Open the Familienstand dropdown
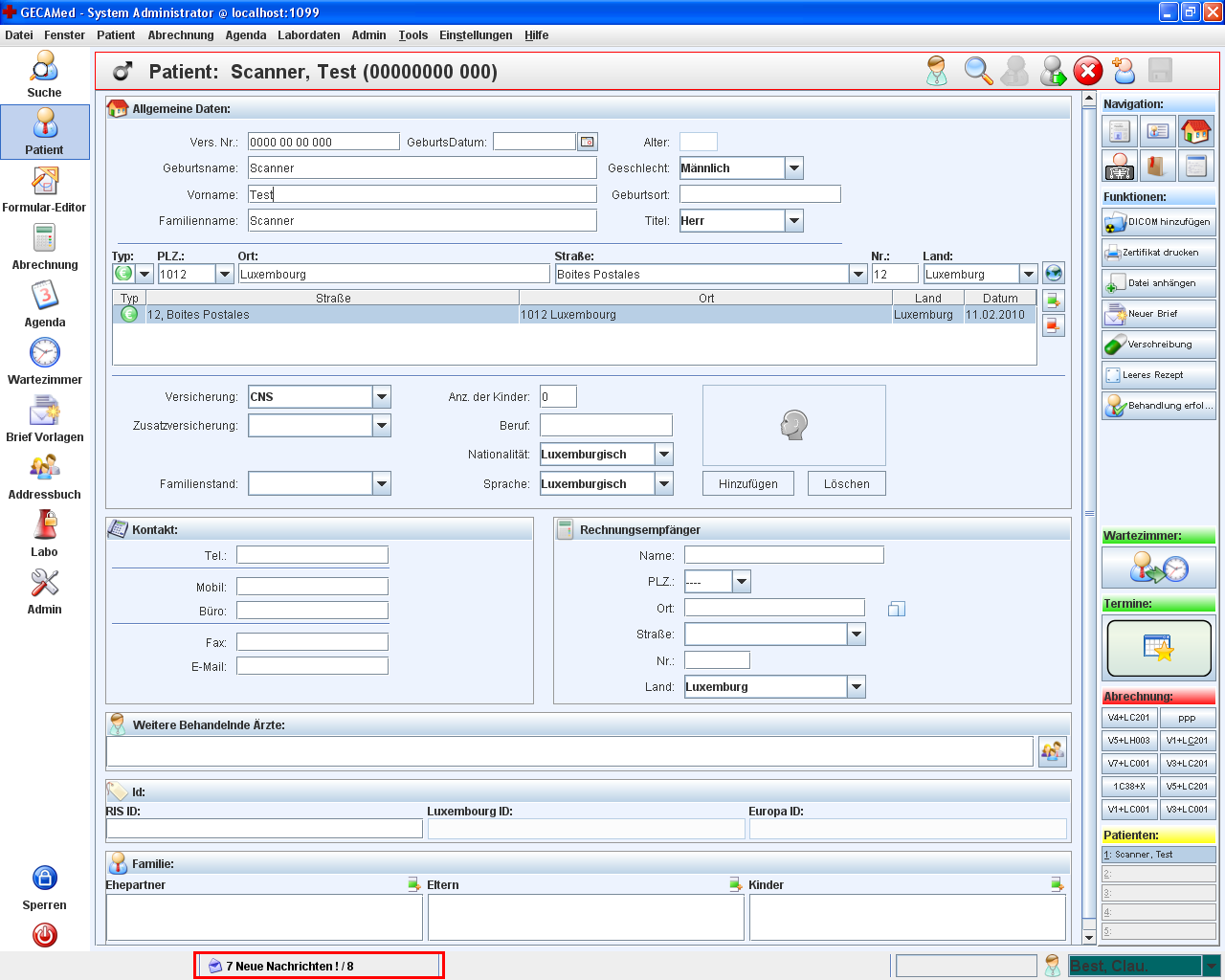1225x980 pixels. pyautogui.click(x=381, y=484)
